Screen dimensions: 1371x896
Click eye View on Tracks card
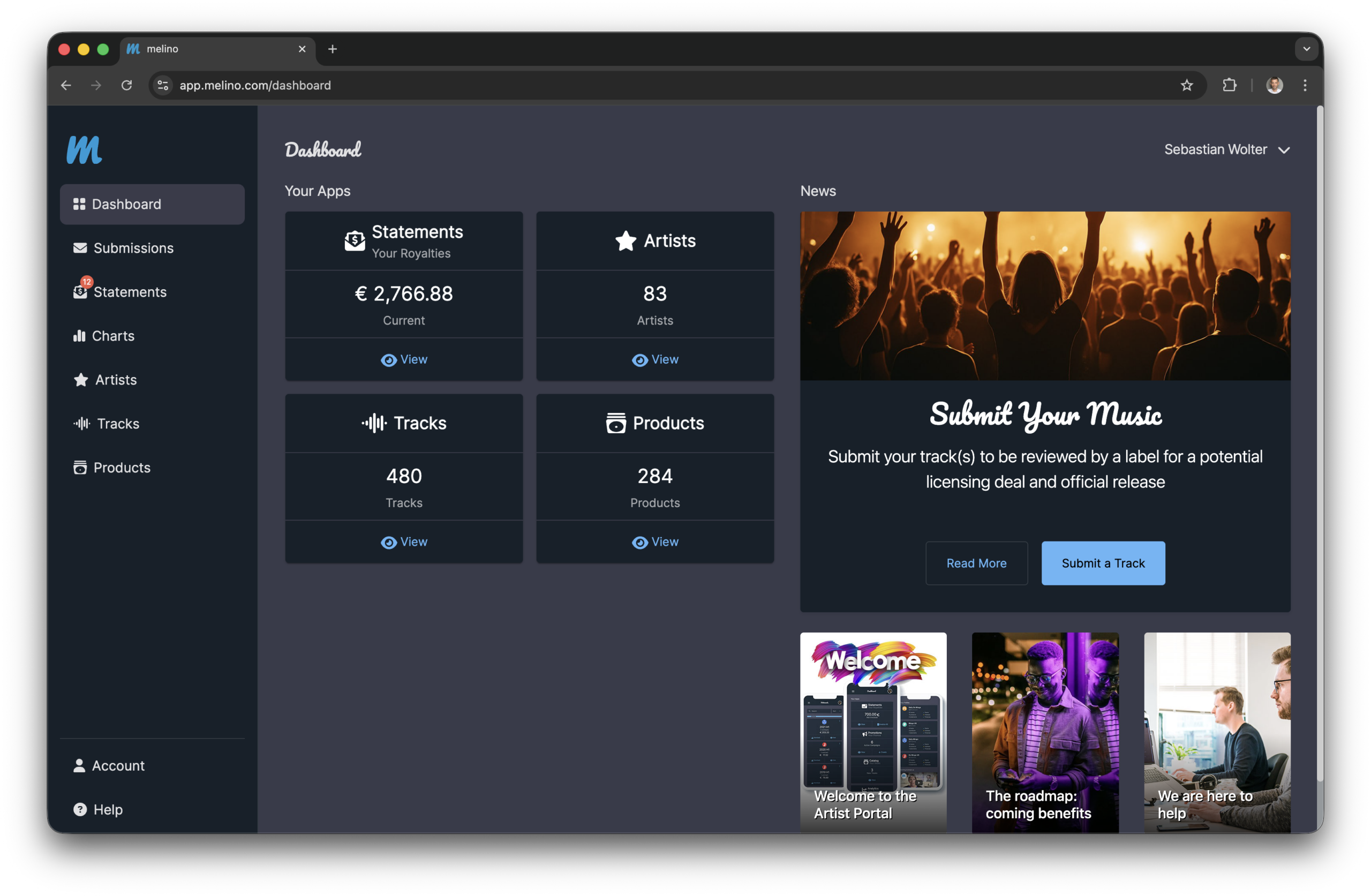pyautogui.click(x=404, y=542)
